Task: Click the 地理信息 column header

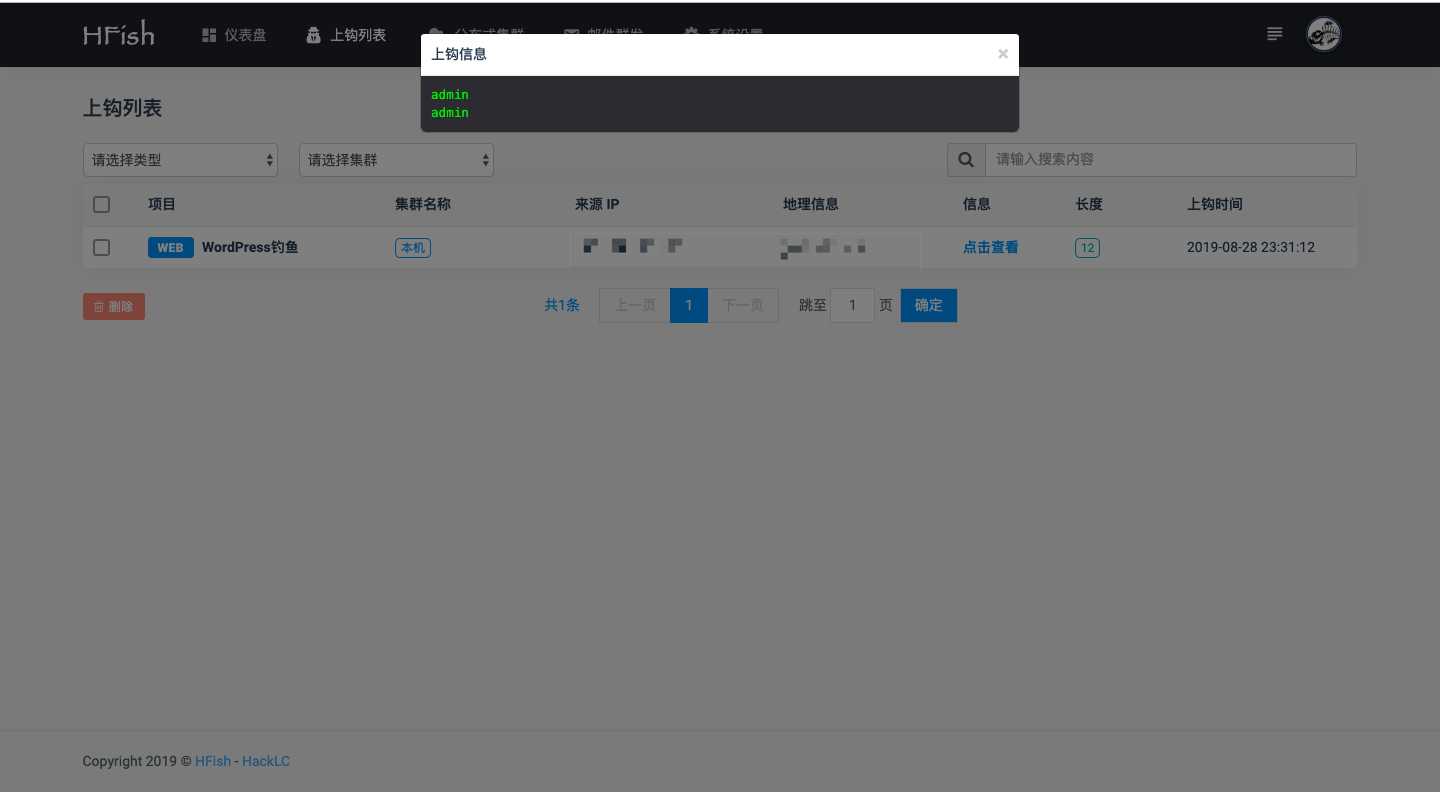Action: (811, 204)
